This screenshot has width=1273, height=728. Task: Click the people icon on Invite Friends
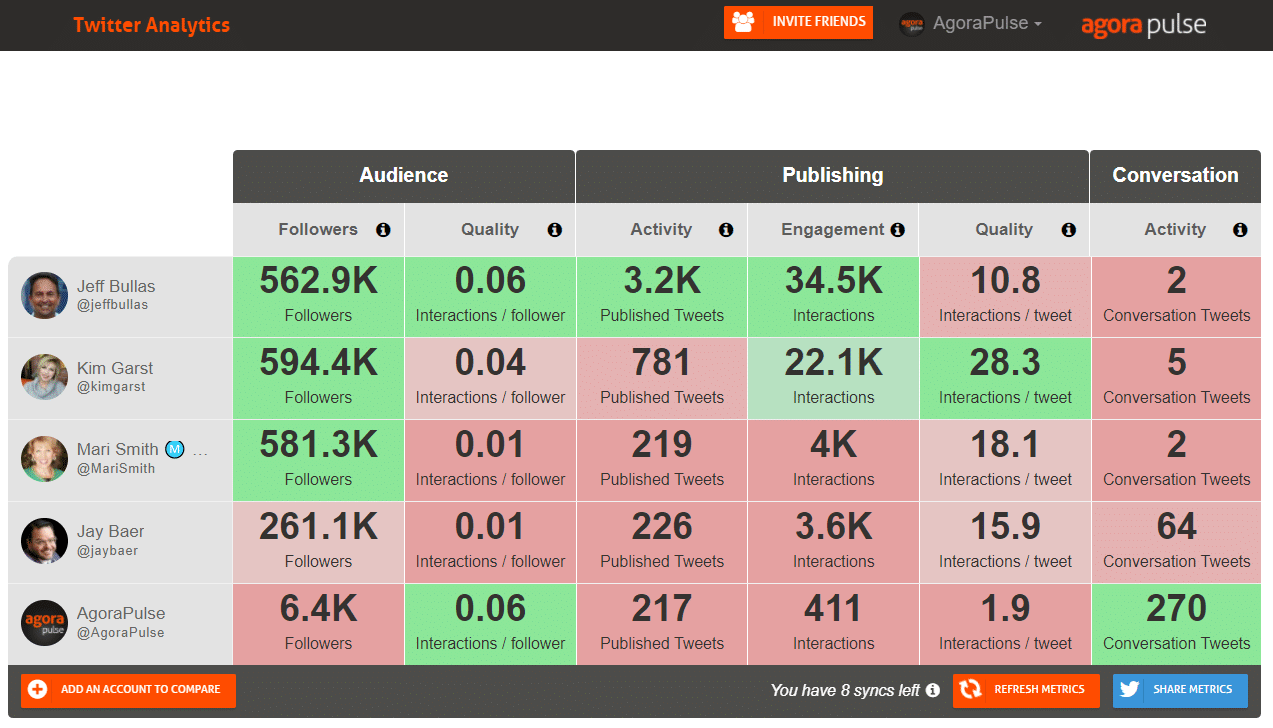click(743, 22)
